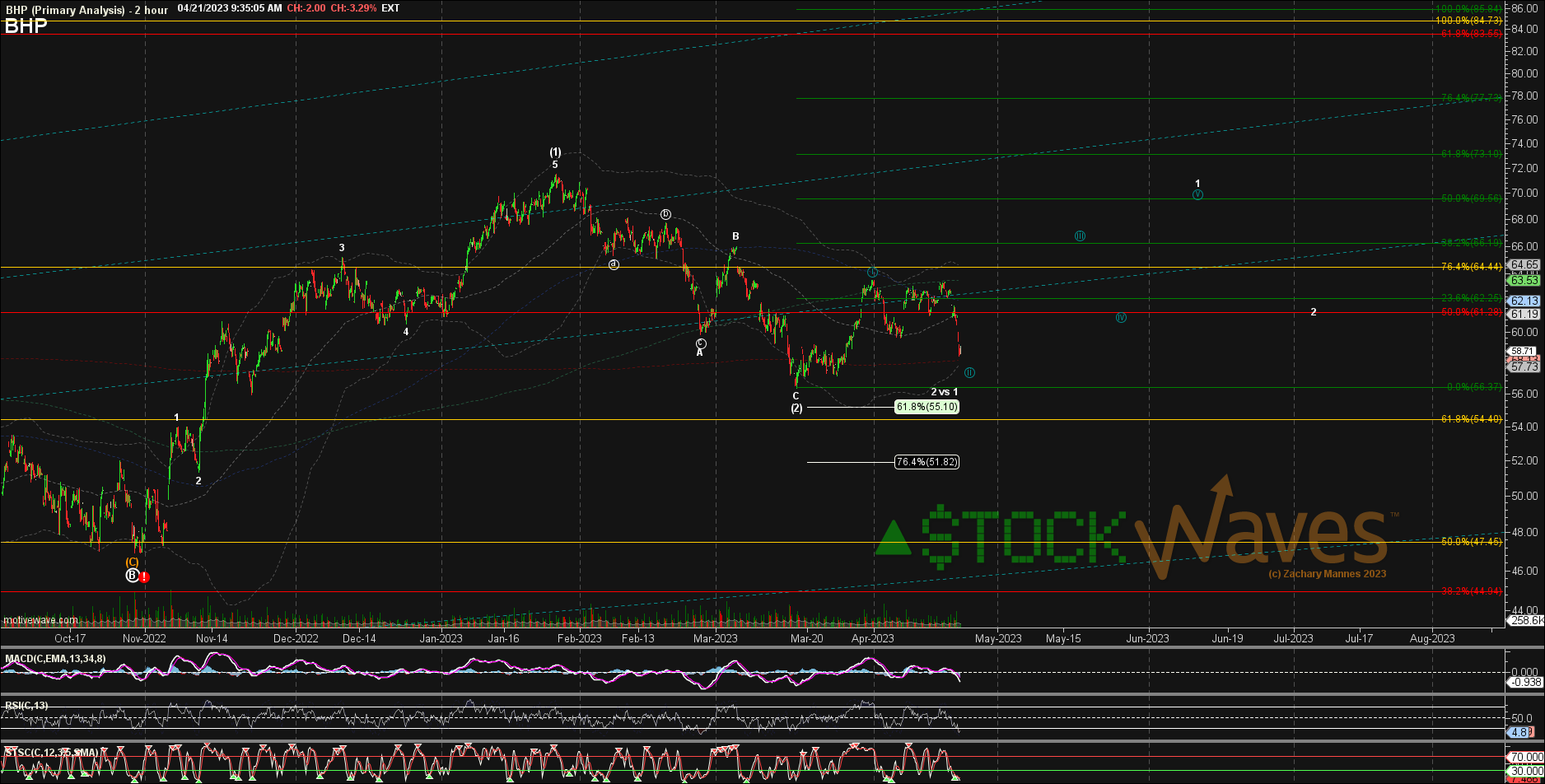Click the timestamp 04/21/2023 9:35:05 AM
Screen dimensions: 1545x784
click(x=230, y=8)
